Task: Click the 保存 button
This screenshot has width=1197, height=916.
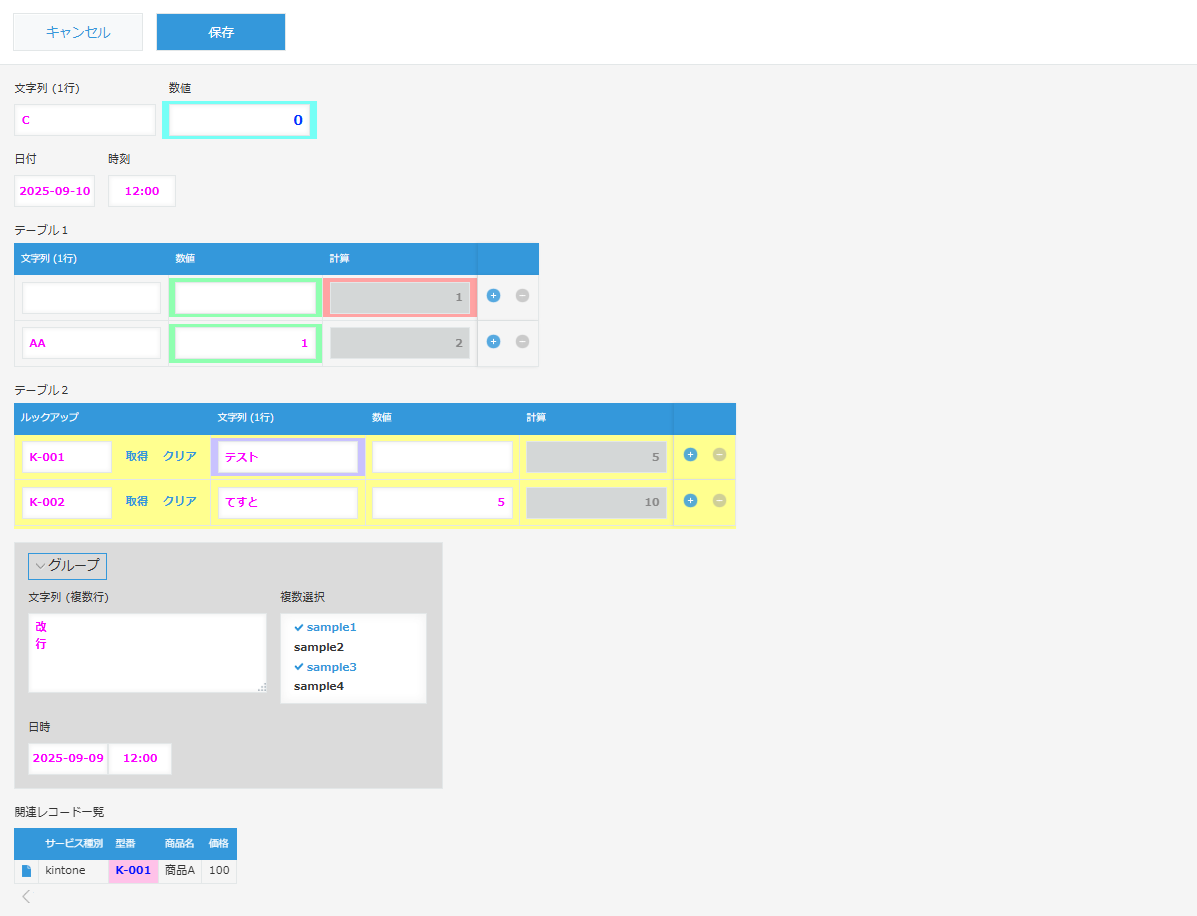Action: tap(221, 32)
